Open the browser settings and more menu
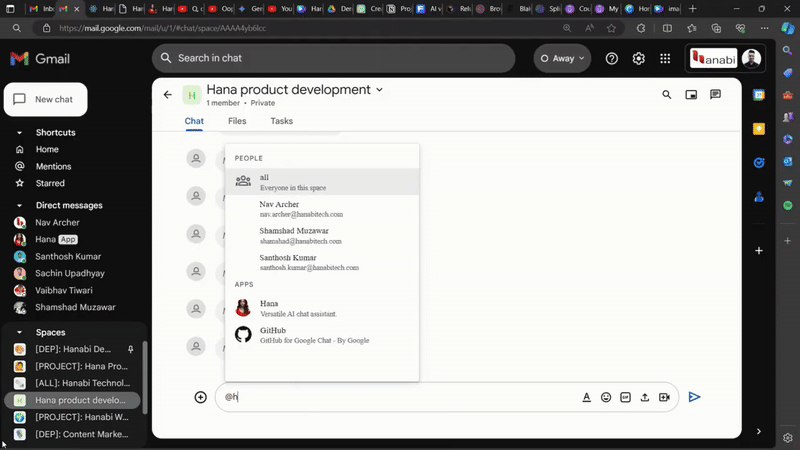The width and height of the screenshot is (800, 450). pos(764,28)
